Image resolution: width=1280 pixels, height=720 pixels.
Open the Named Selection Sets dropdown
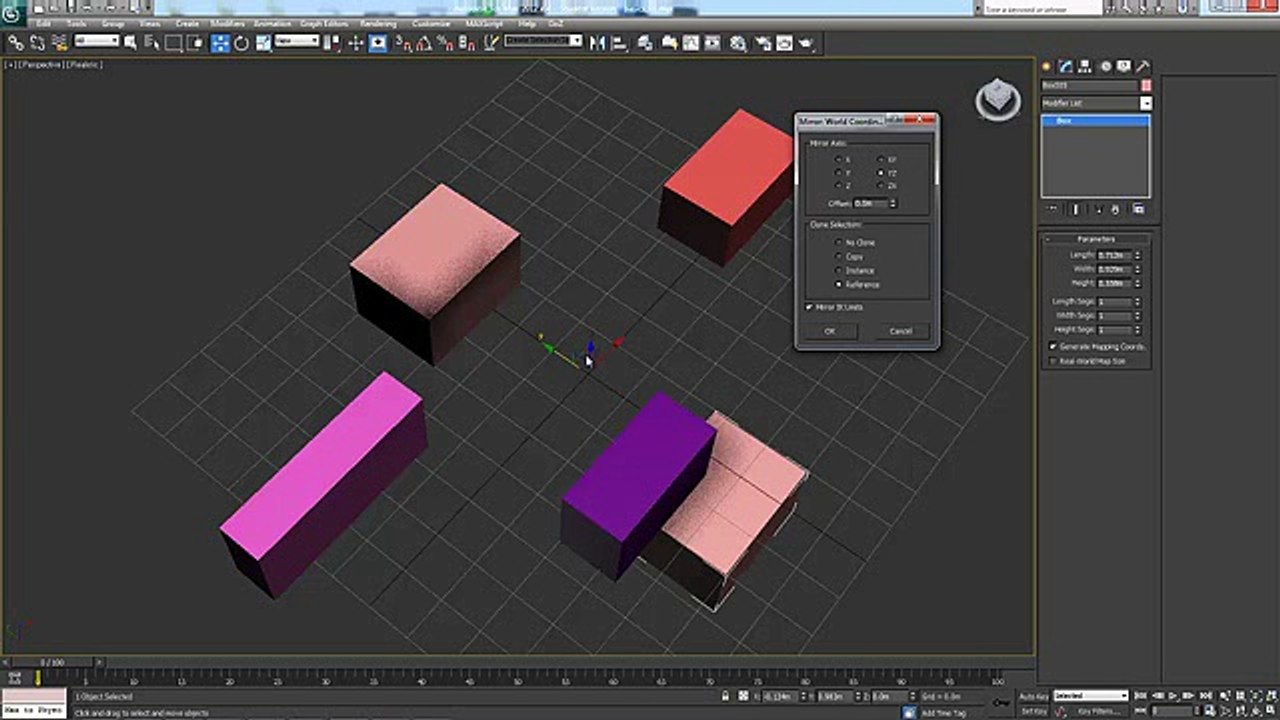[x=543, y=41]
